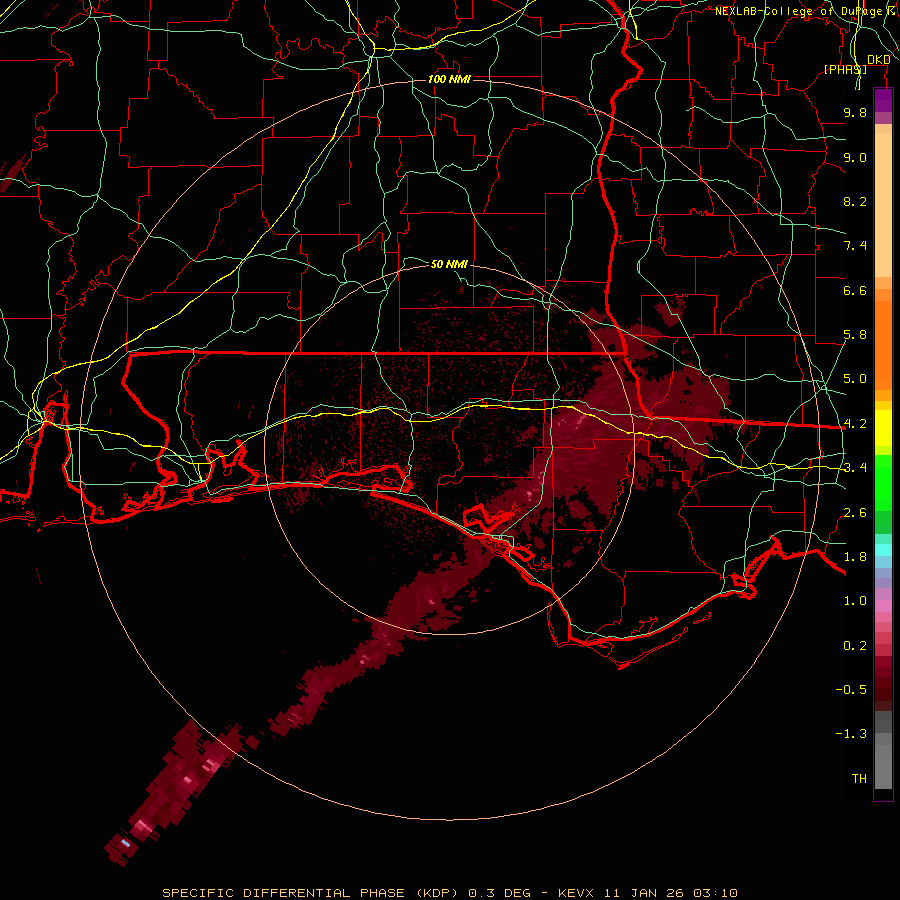Viewport: 900px width, 900px height.
Task: Click the "TH" threshold label on the color scale
Action: point(859,779)
